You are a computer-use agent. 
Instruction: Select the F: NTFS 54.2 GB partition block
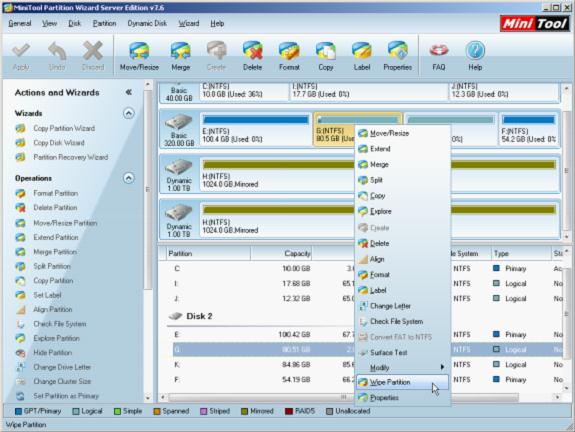point(529,129)
